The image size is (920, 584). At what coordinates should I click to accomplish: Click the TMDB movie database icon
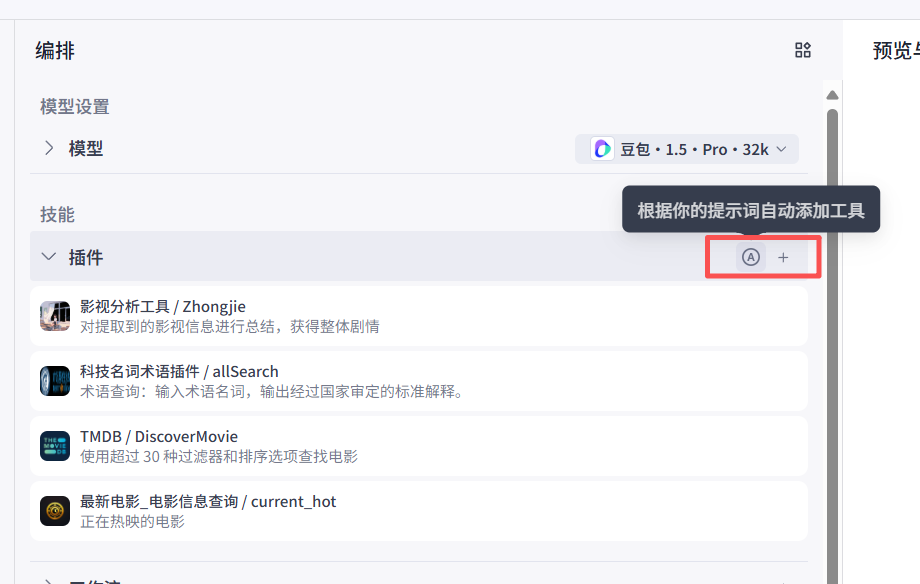coord(55,446)
